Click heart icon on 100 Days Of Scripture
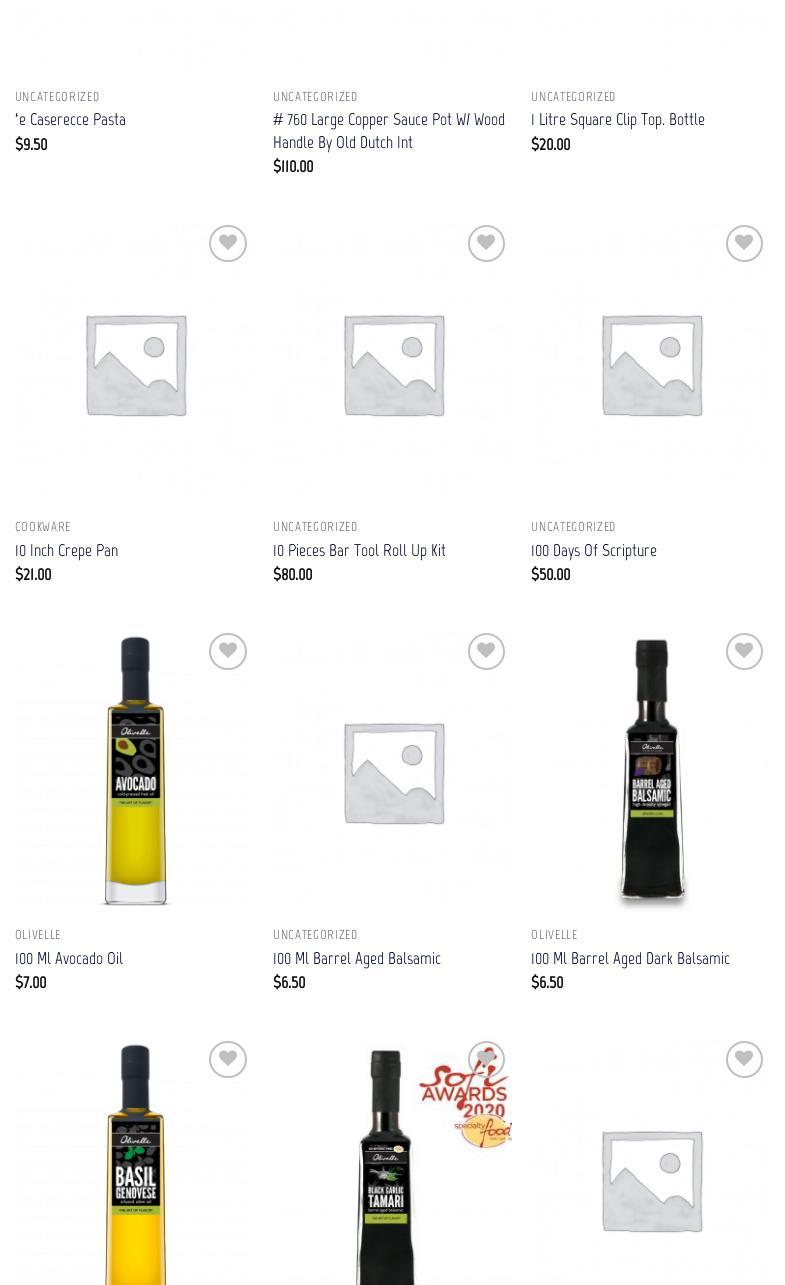Screen dimensions: 785x1285 pos(744,243)
